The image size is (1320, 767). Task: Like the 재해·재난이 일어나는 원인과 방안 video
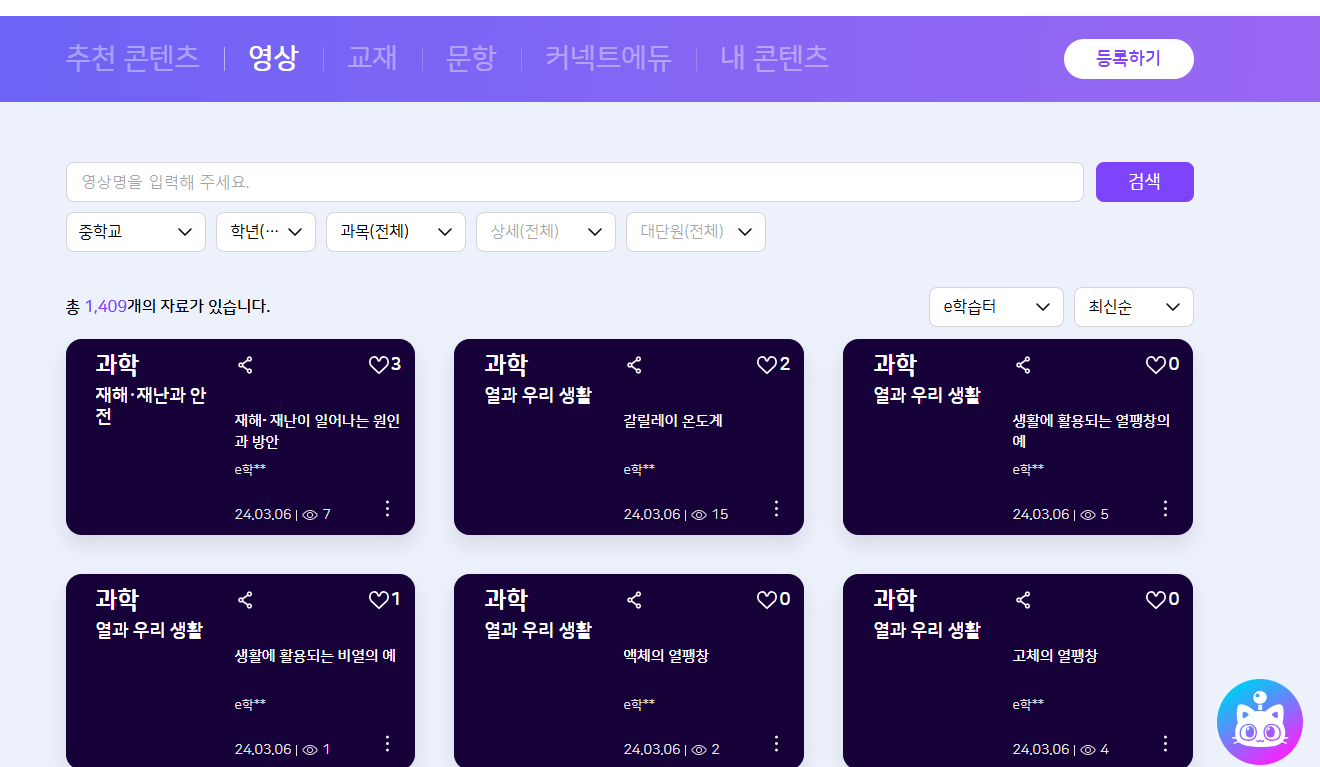tap(378, 365)
